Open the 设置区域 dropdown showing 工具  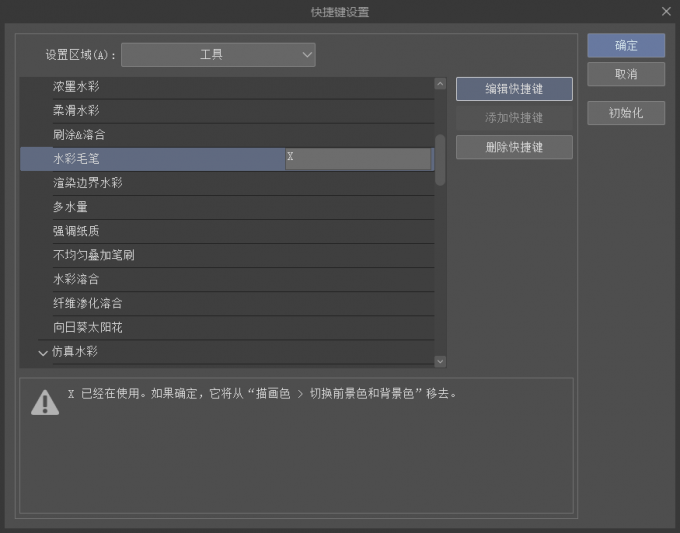[x=218, y=55]
